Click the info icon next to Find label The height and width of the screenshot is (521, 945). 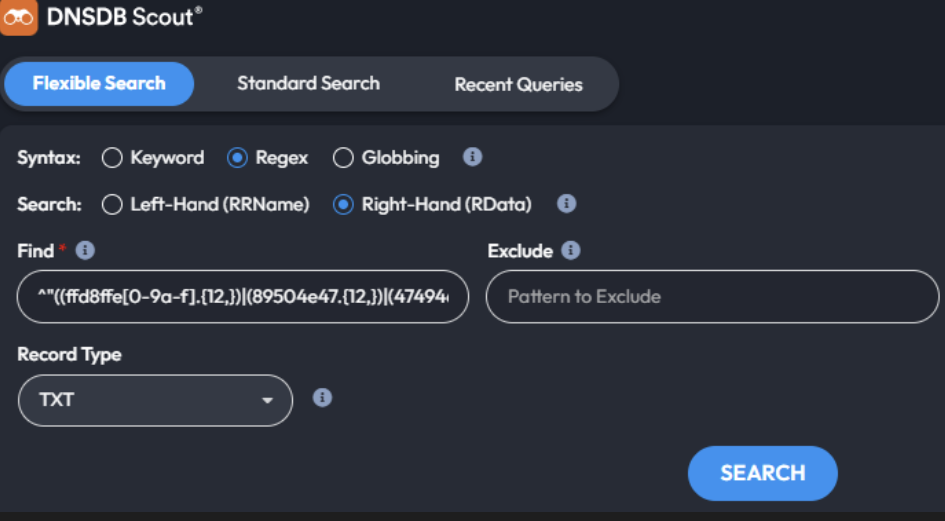click(x=85, y=250)
